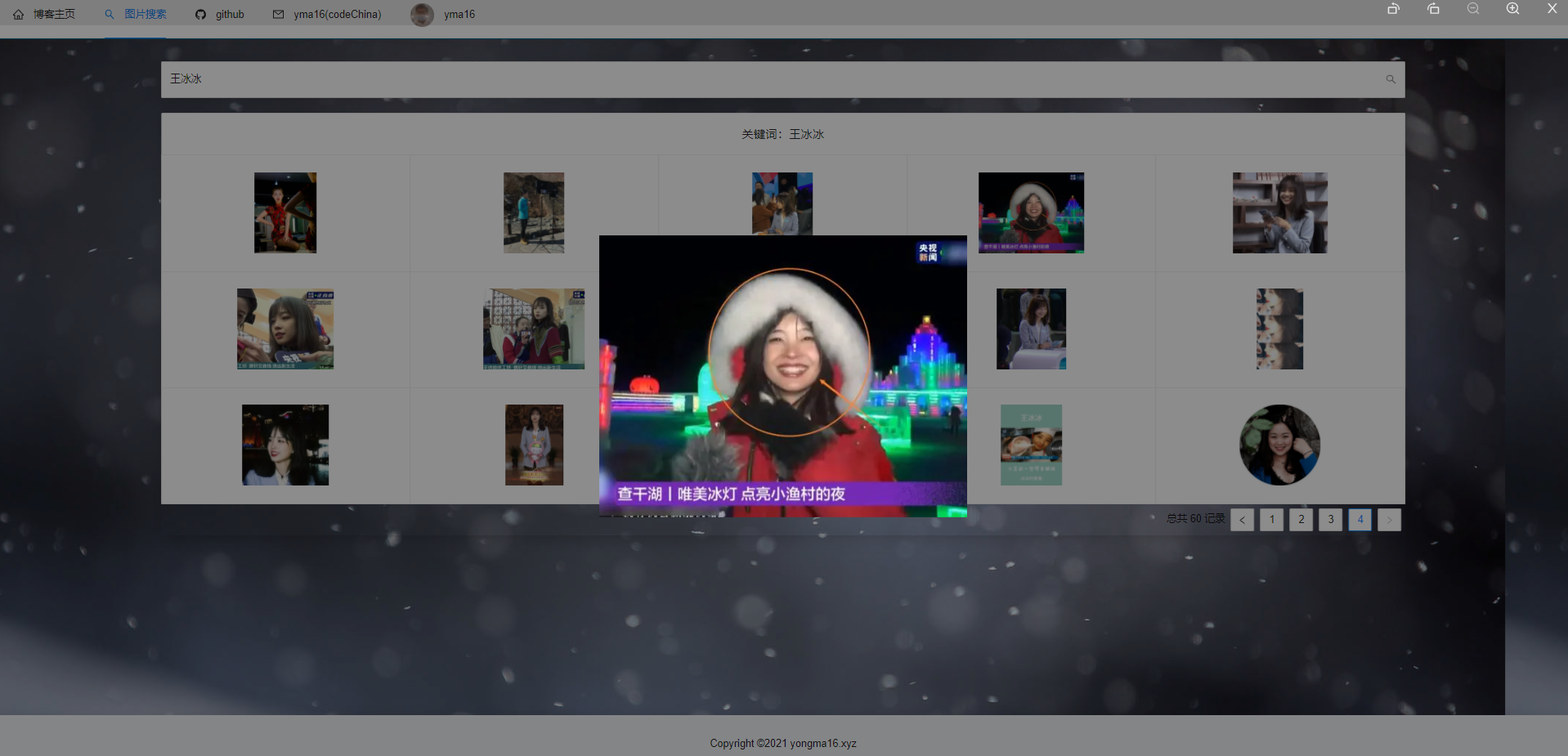This screenshot has width=1568, height=756.
Task: Click the magnifier icon in the search box
Action: click(1390, 79)
